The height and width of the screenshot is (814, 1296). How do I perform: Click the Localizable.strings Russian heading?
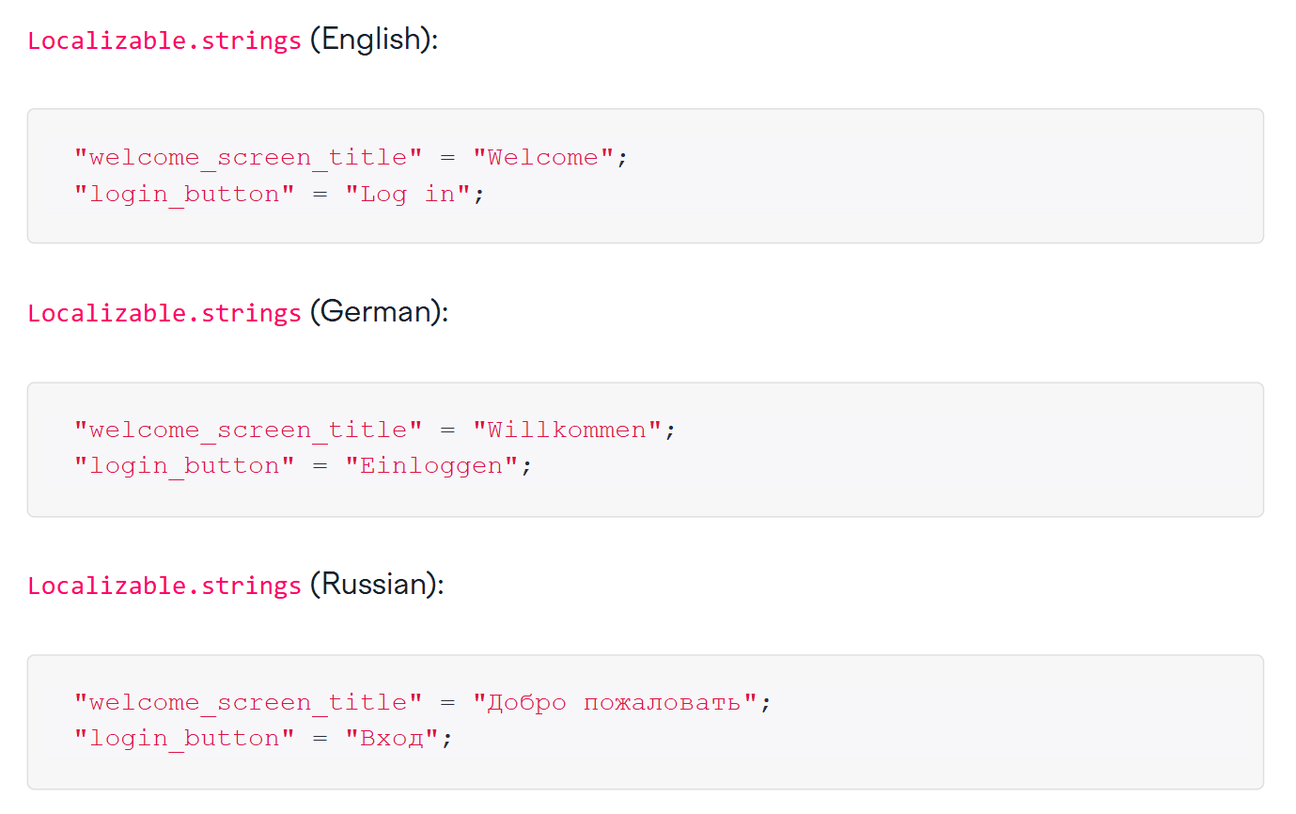pyautogui.click(x=164, y=584)
